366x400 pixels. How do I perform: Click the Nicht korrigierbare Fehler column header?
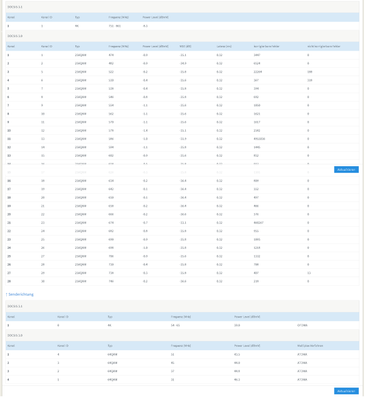tap(324, 46)
